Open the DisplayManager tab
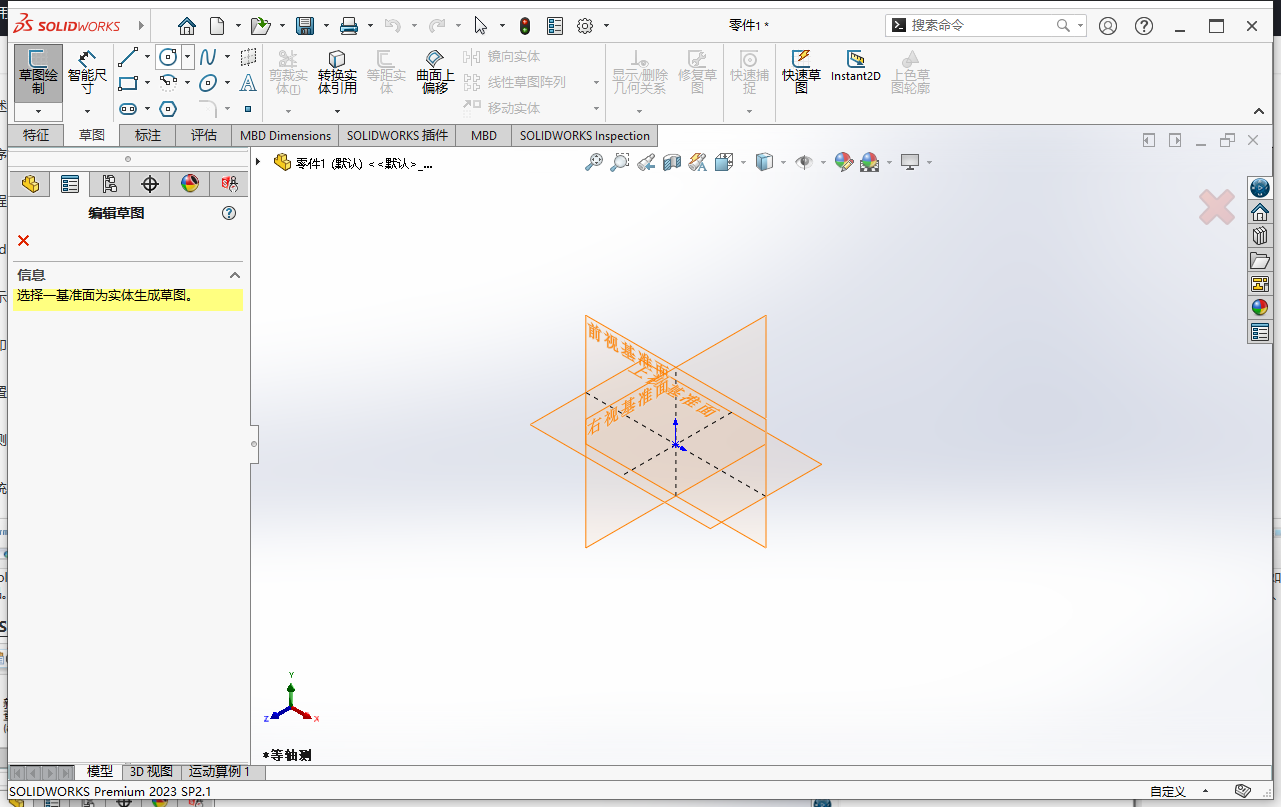 click(190, 184)
